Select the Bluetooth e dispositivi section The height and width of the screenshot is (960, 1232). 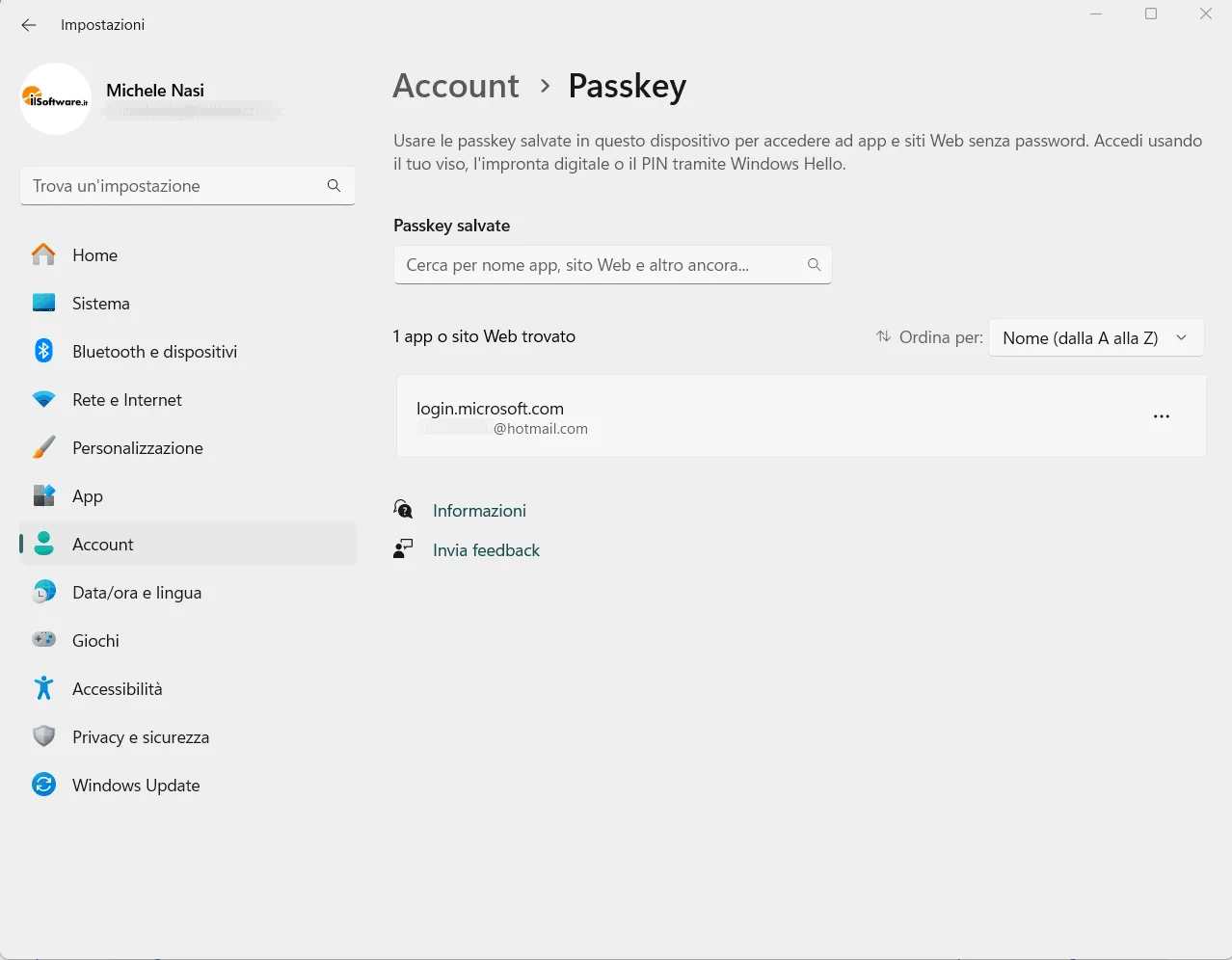point(154,351)
